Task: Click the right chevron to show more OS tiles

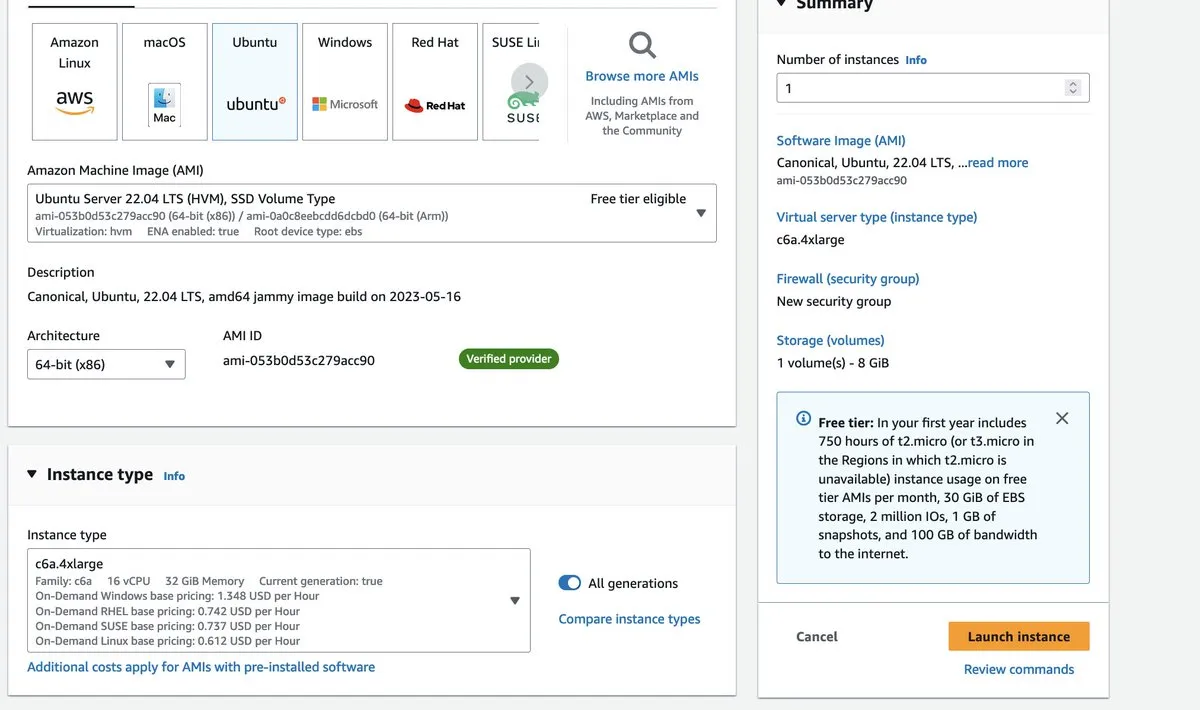Action: click(x=529, y=82)
